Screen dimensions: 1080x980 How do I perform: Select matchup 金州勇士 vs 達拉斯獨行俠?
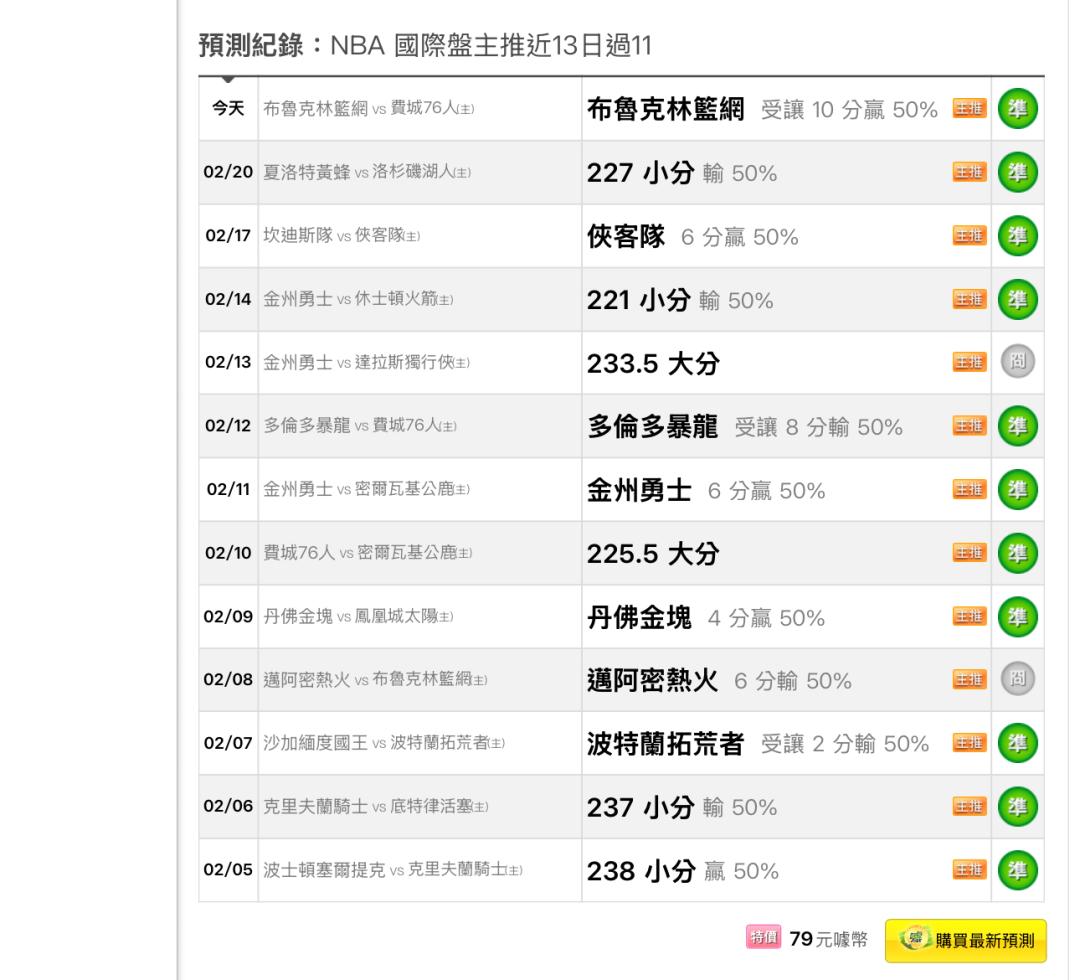coord(366,362)
